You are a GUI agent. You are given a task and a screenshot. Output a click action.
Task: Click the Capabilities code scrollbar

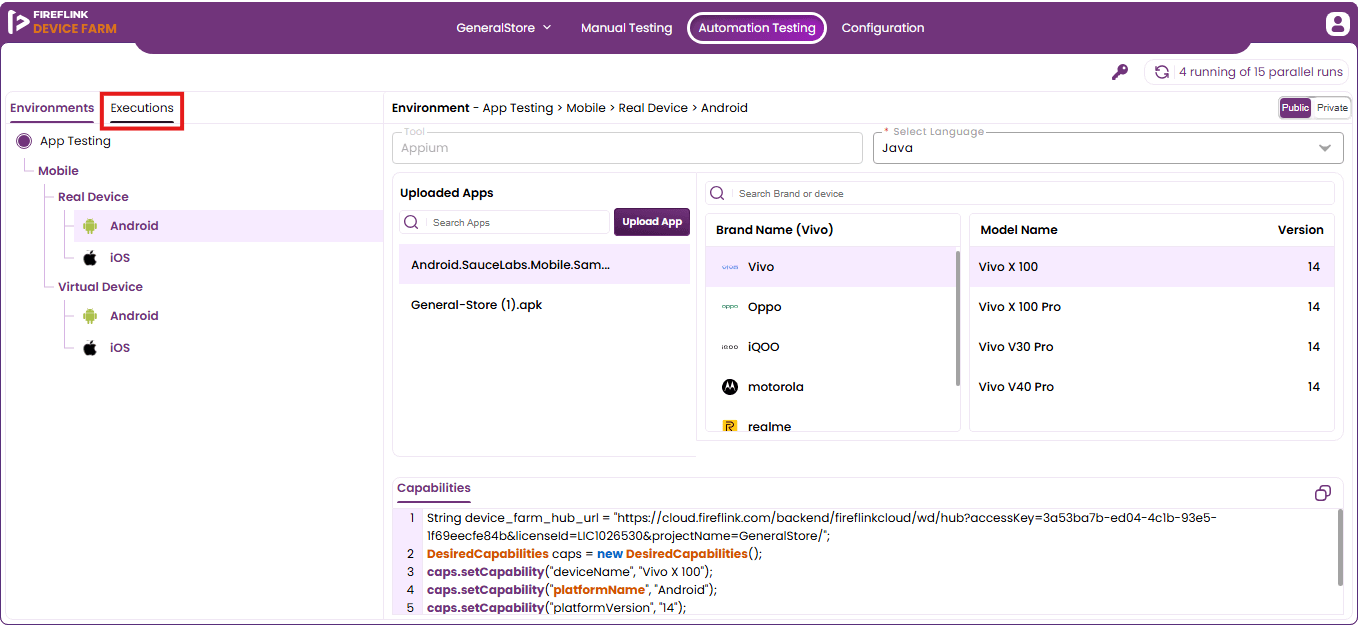click(1340, 548)
